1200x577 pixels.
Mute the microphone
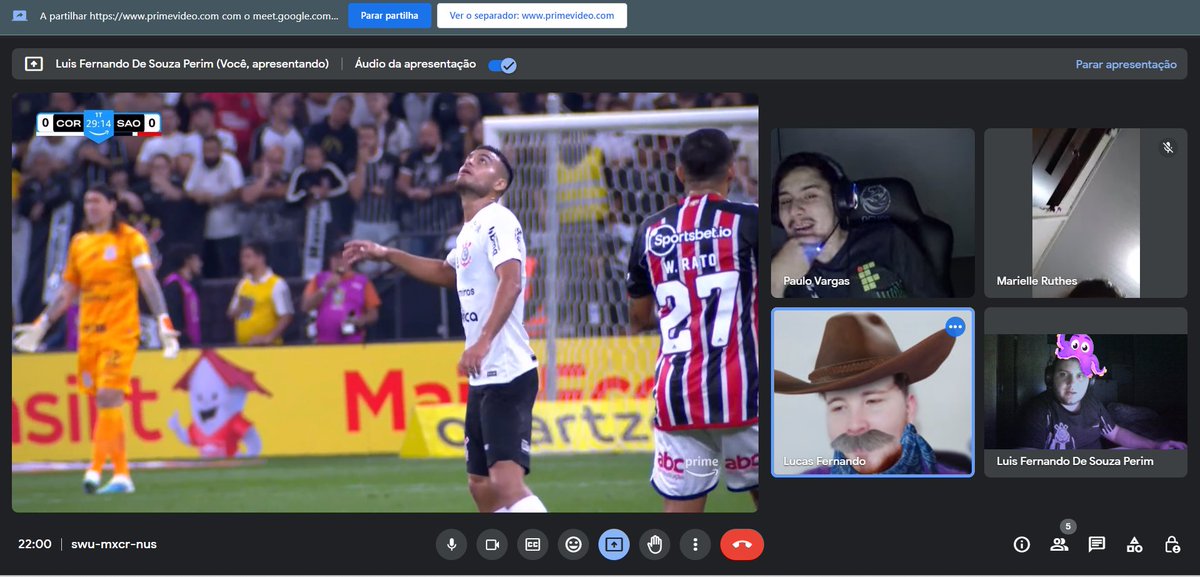451,544
